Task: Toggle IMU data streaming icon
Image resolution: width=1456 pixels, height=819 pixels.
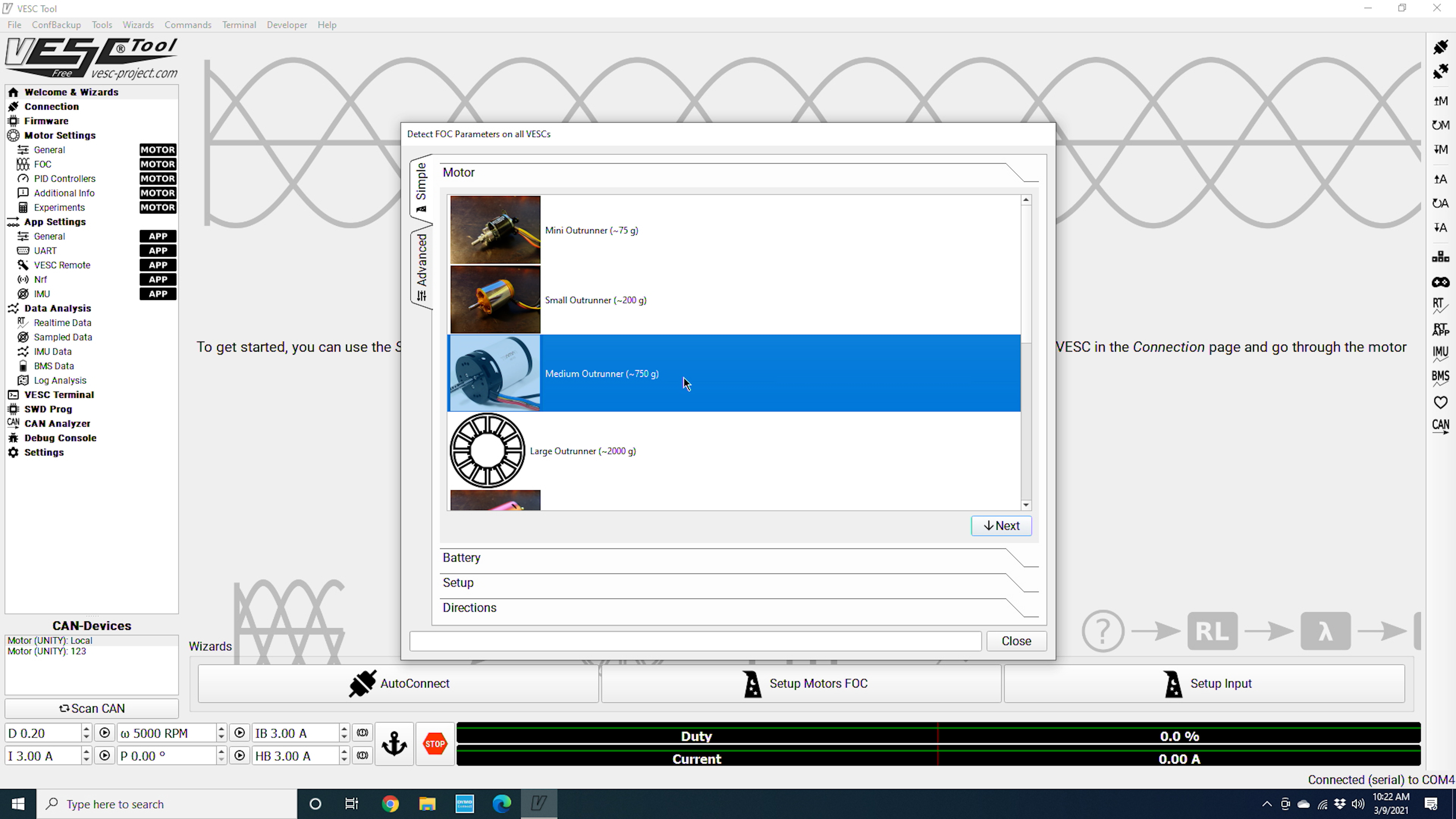Action: coord(1440,354)
